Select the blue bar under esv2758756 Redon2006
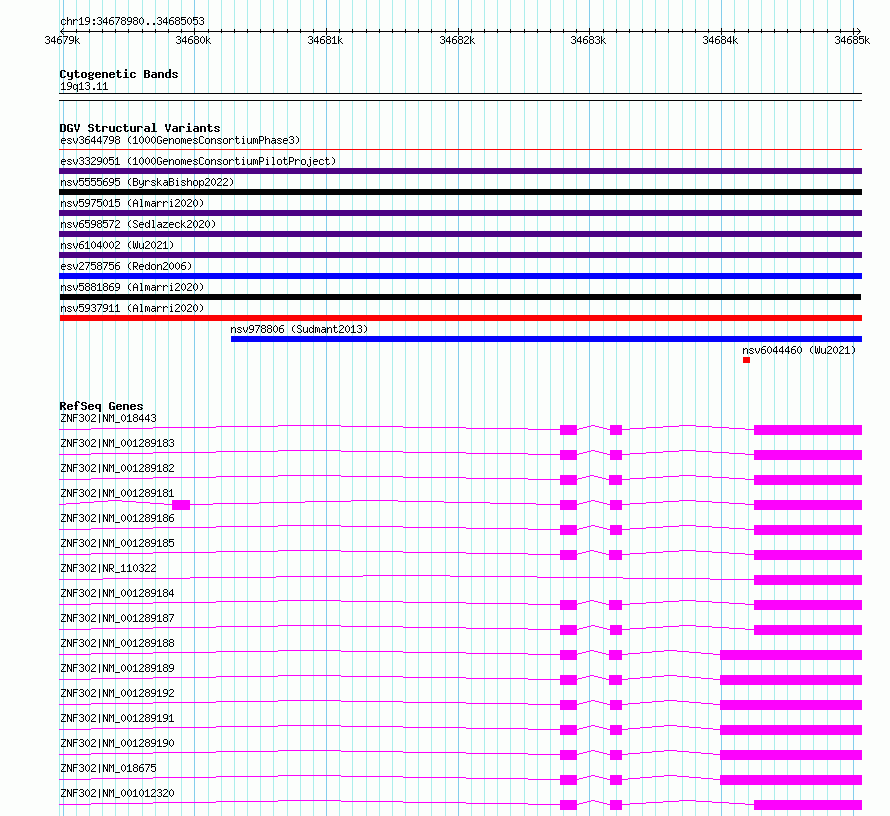This screenshot has height=816, width=890. click(x=461, y=276)
